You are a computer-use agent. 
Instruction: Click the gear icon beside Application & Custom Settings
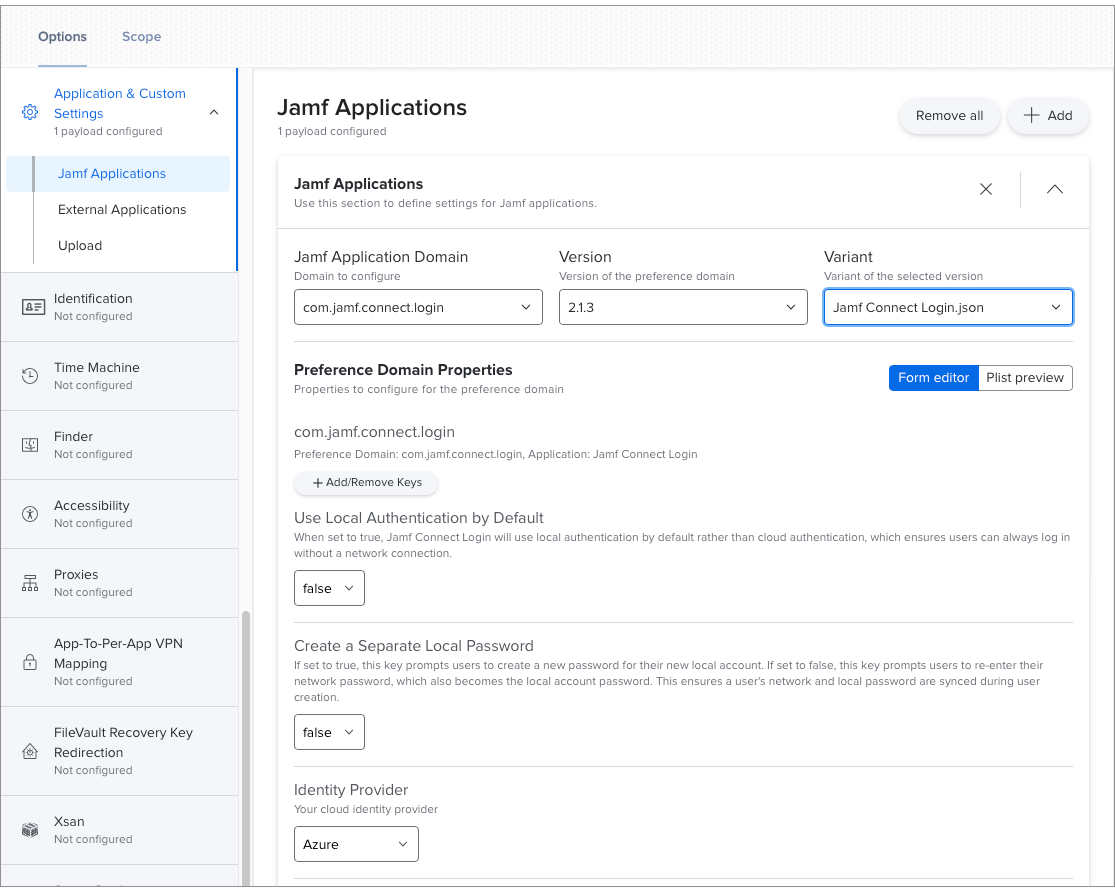(30, 112)
